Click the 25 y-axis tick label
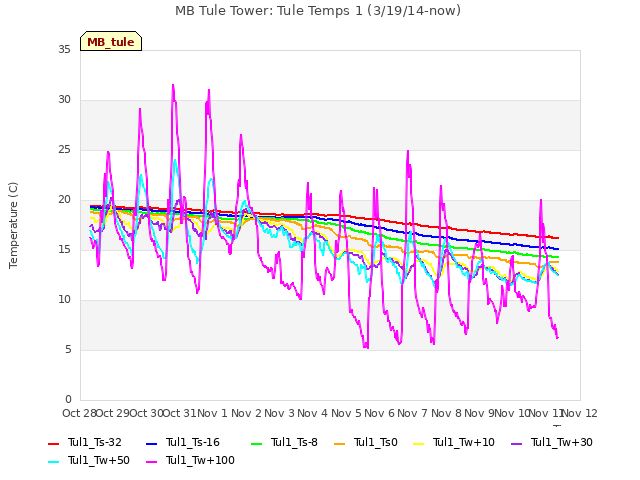The width and height of the screenshot is (640, 480). point(64,150)
